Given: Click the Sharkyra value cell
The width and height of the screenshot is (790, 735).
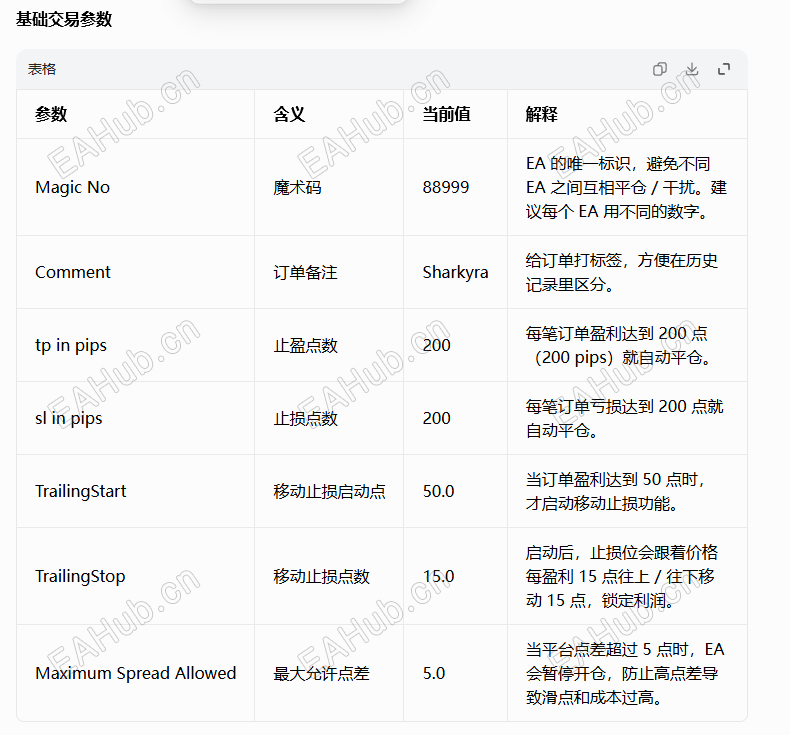Looking at the screenshot, I should point(455,272).
